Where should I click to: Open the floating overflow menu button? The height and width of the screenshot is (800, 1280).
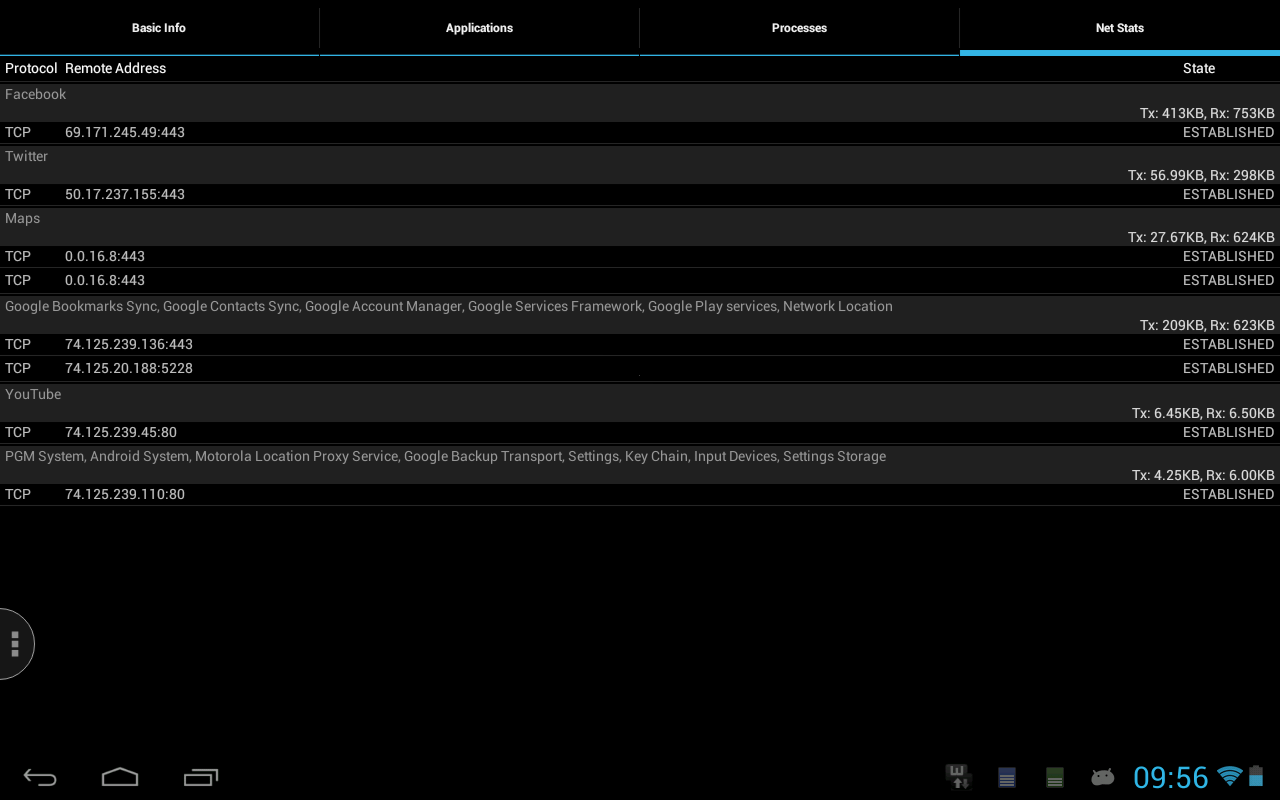(15, 644)
